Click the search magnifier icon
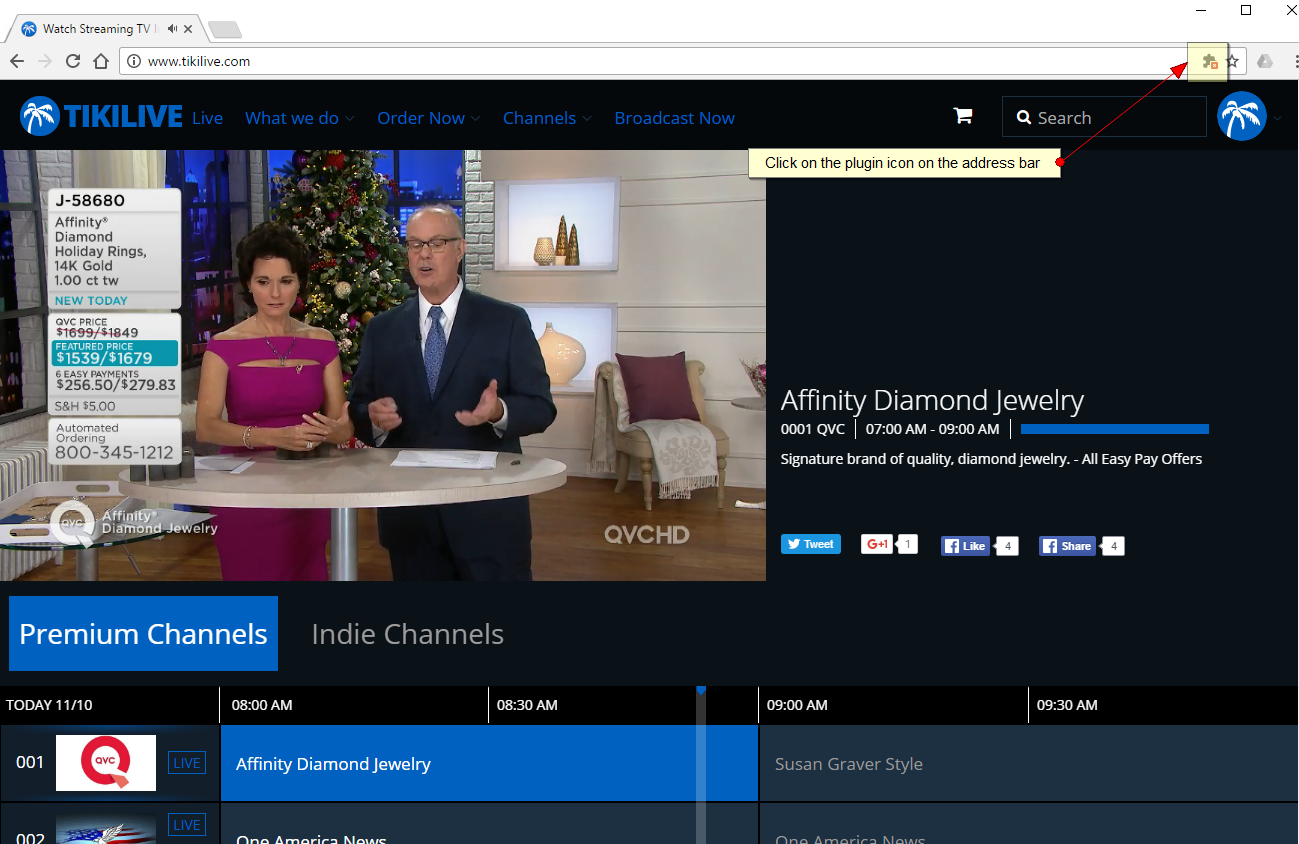This screenshot has height=844, width=1299. click(1024, 118)
